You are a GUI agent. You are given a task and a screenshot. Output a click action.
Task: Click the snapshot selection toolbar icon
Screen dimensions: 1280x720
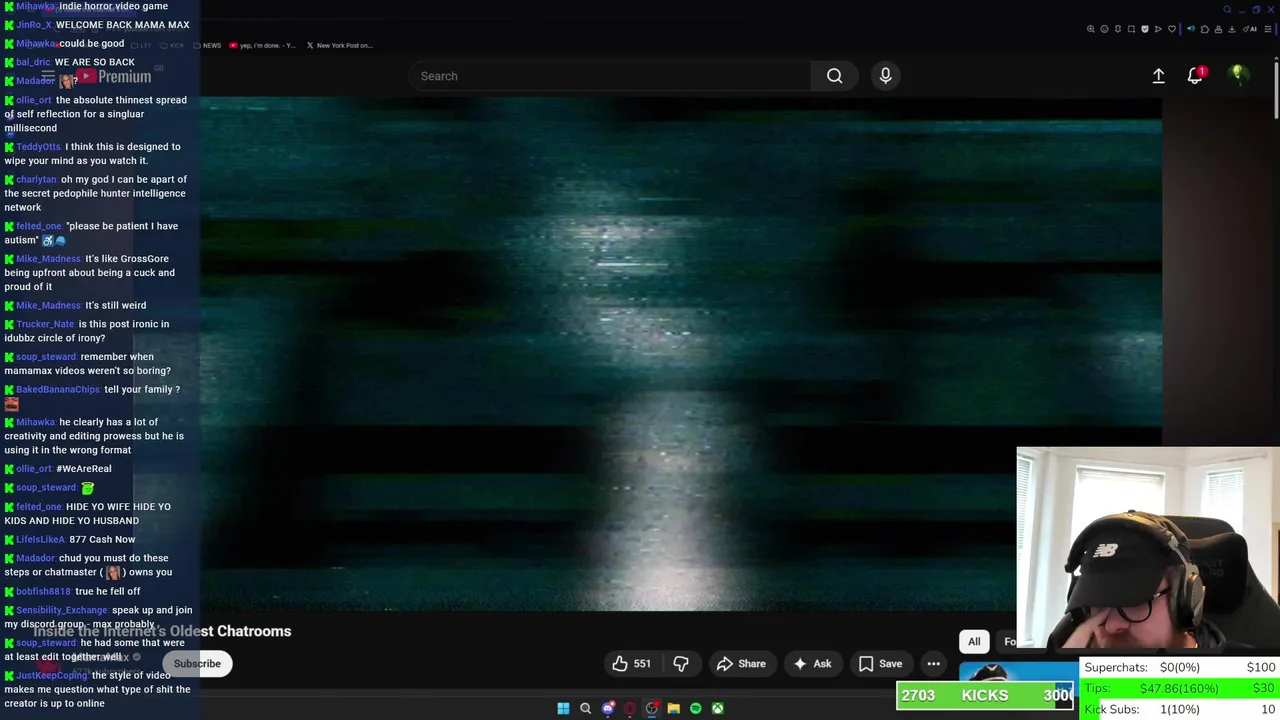[x=1131, y=29]
